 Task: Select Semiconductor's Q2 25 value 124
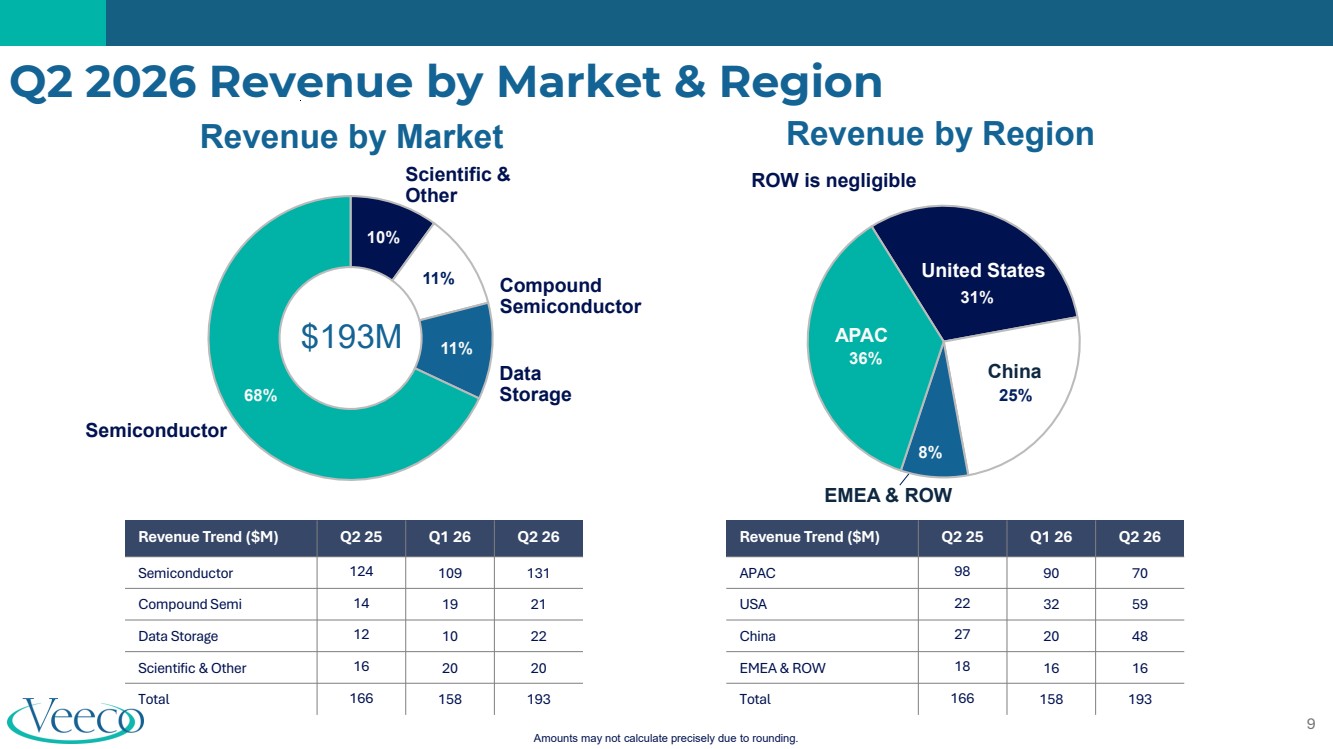tap(361, 572)
